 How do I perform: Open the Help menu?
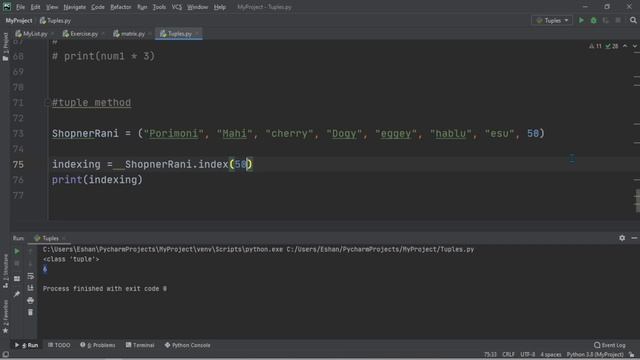coord(220,7)
